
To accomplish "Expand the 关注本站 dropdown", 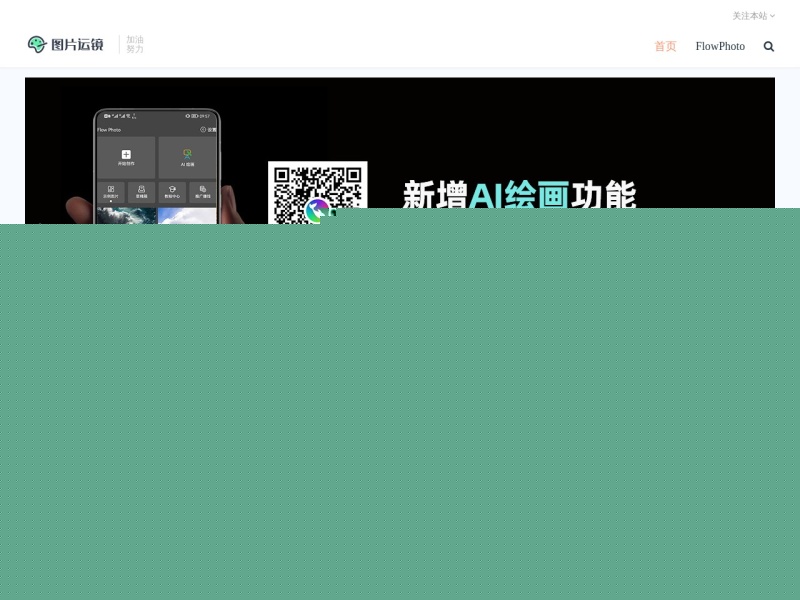I will click(754, 16).
